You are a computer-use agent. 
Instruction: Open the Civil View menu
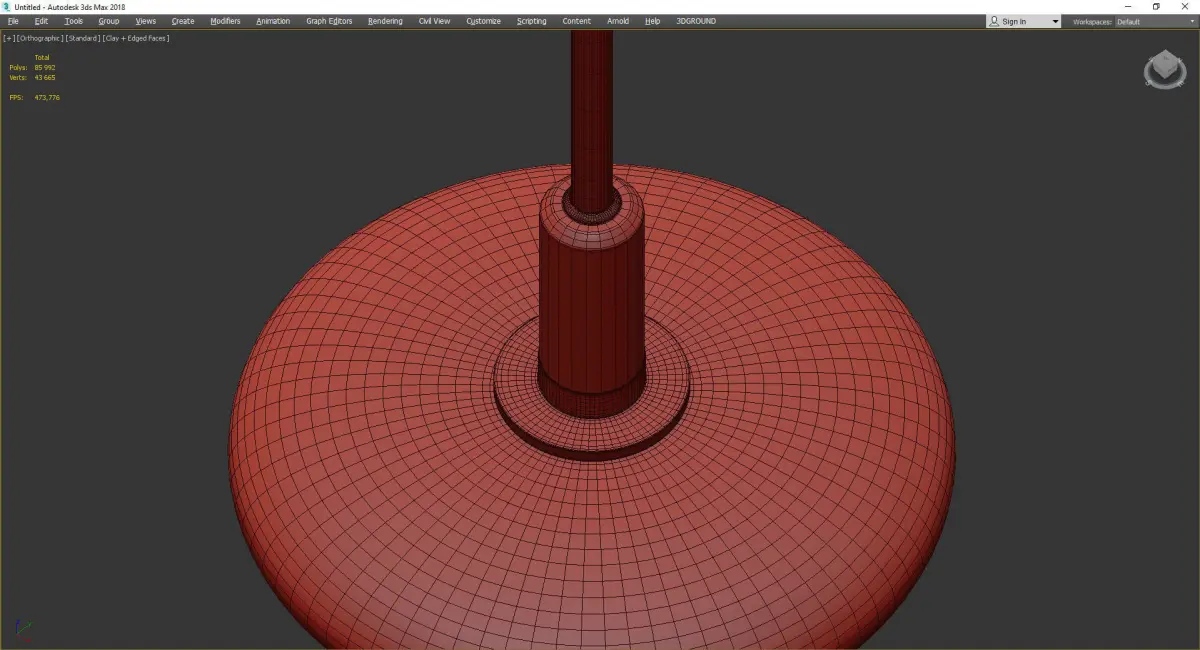(x=434, y=21)
